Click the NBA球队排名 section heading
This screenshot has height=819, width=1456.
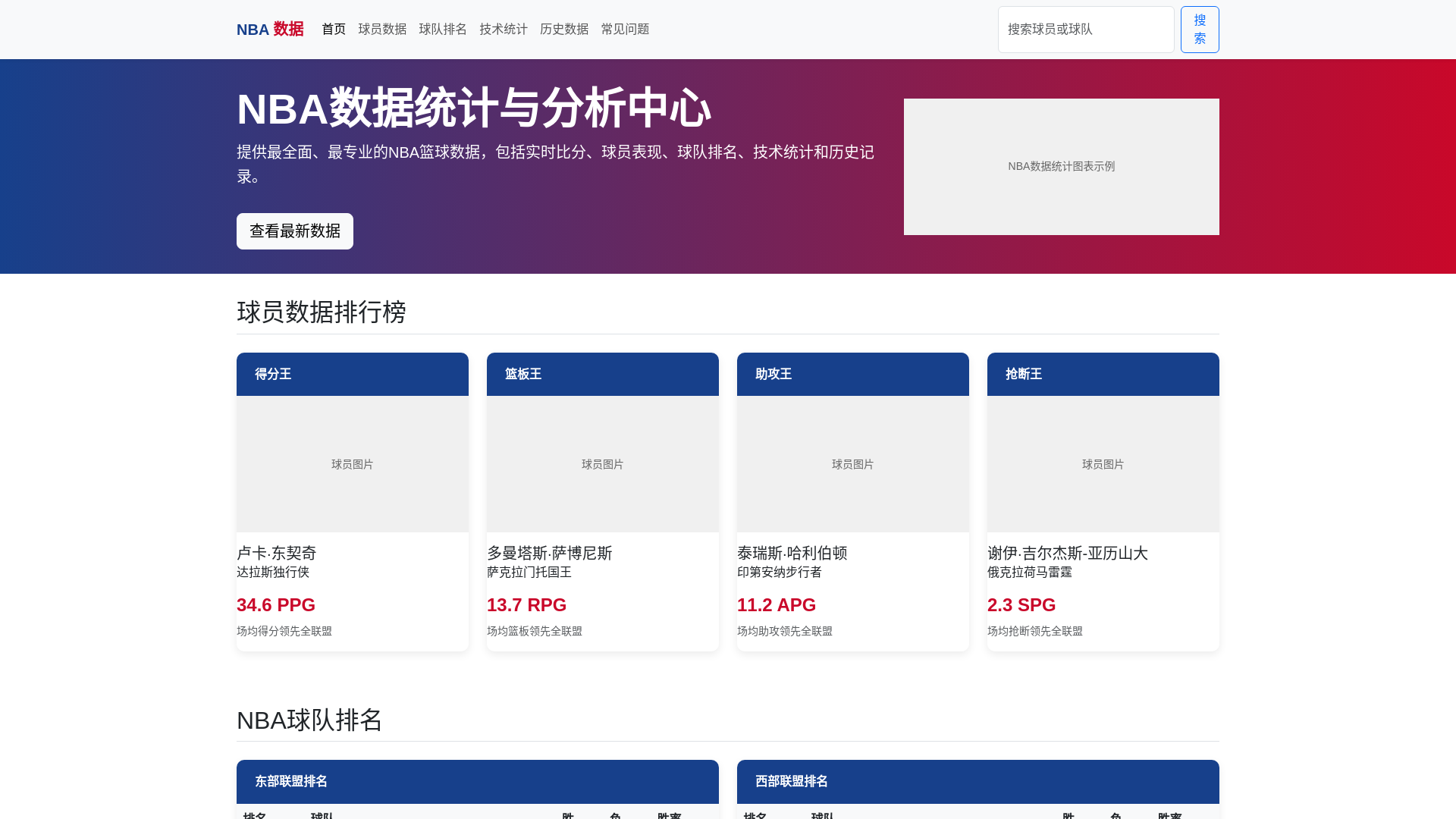pos(309,720)
